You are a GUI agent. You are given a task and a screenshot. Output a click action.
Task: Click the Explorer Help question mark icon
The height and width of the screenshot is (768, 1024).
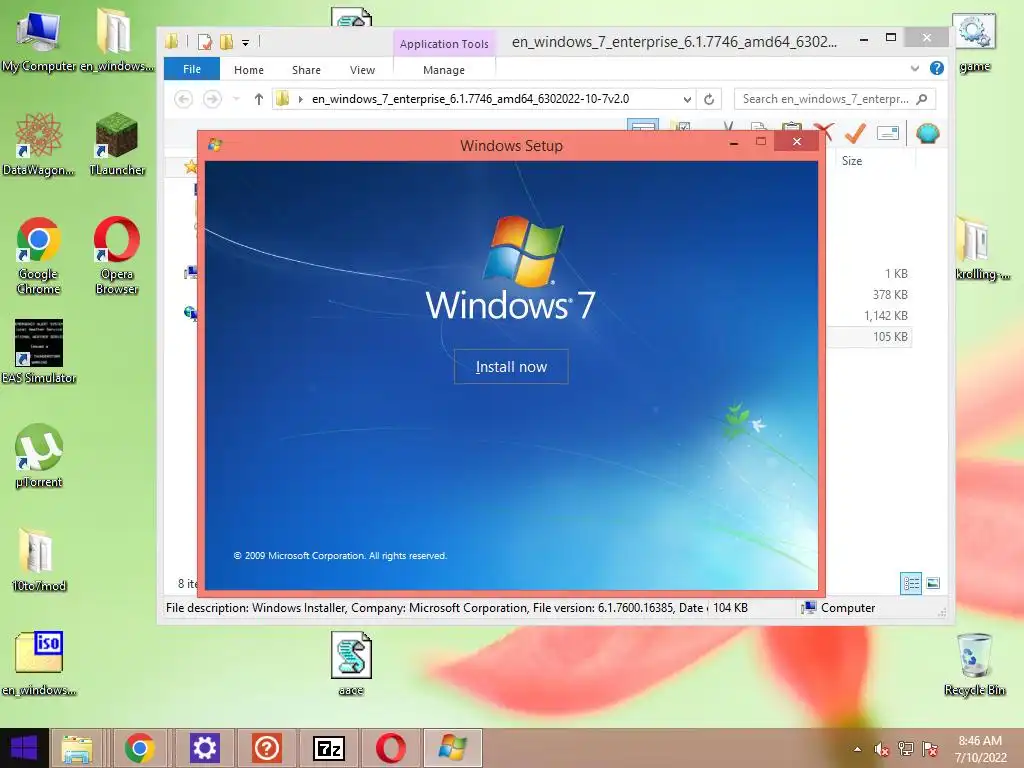[936, 68]
